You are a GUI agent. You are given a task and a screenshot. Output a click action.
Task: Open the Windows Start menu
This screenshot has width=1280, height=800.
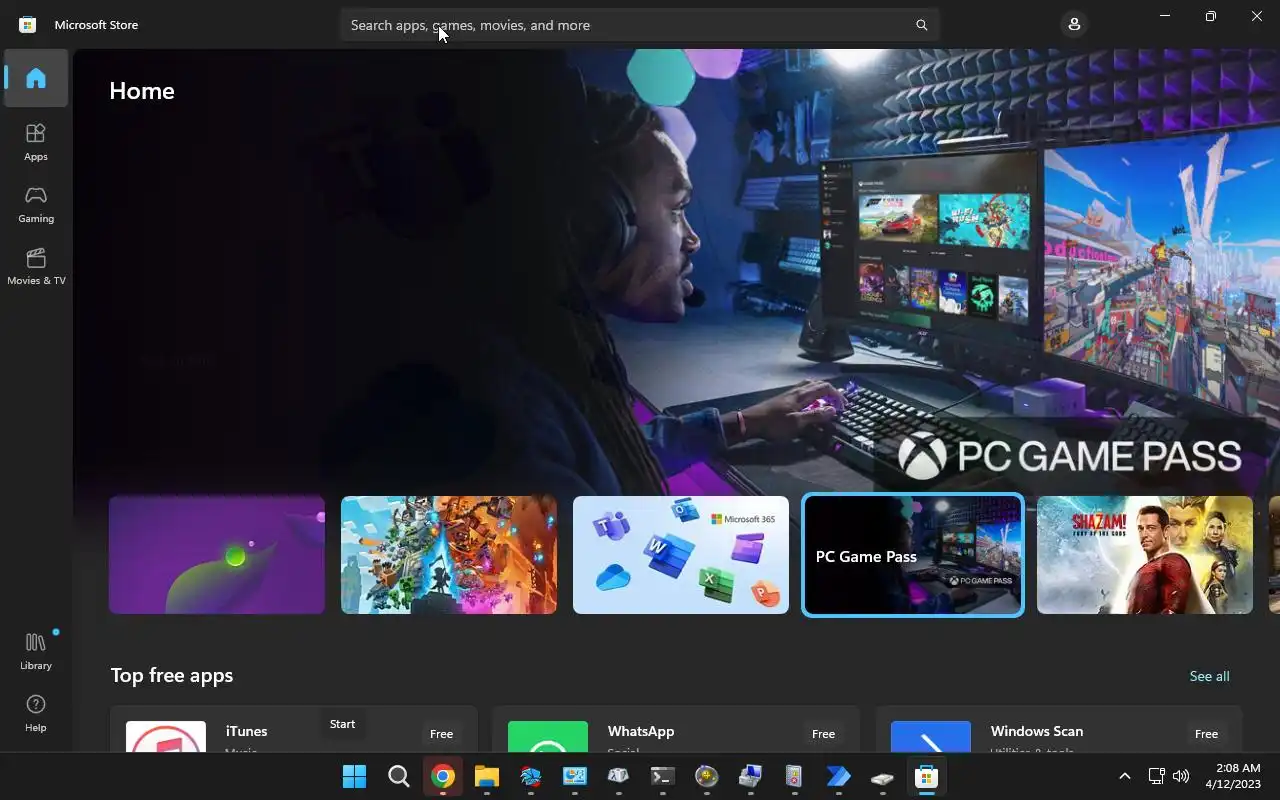pos(354,777)
